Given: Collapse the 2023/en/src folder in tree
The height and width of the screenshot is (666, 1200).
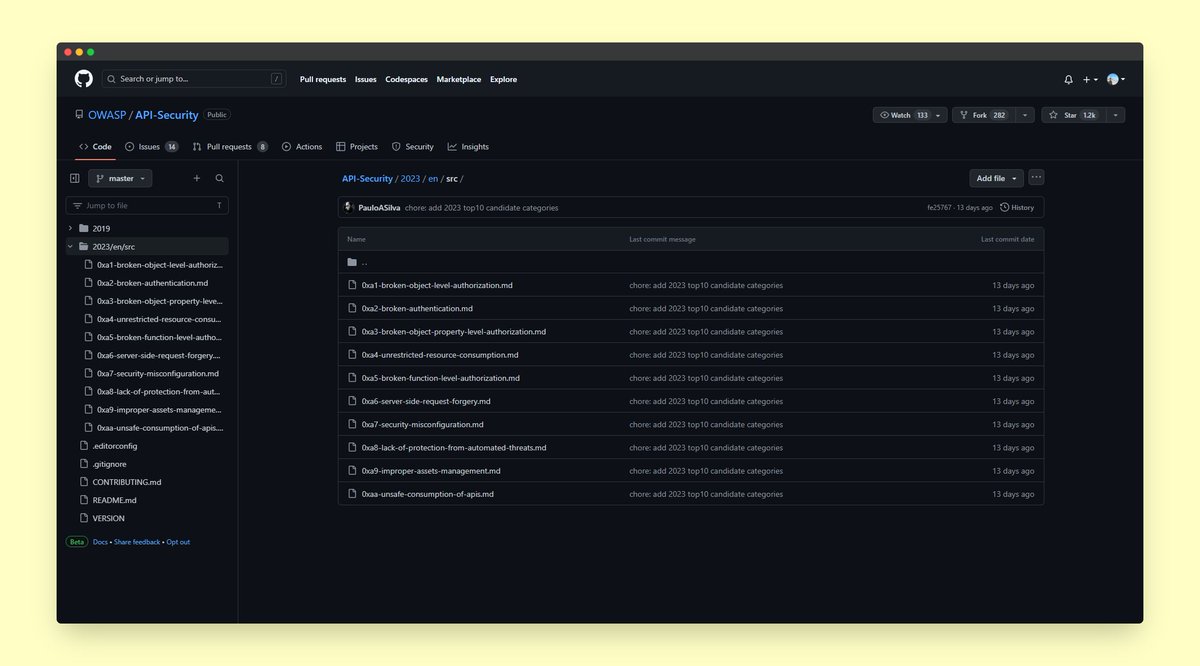Looking at the screenshot, I should coord(70,246).
